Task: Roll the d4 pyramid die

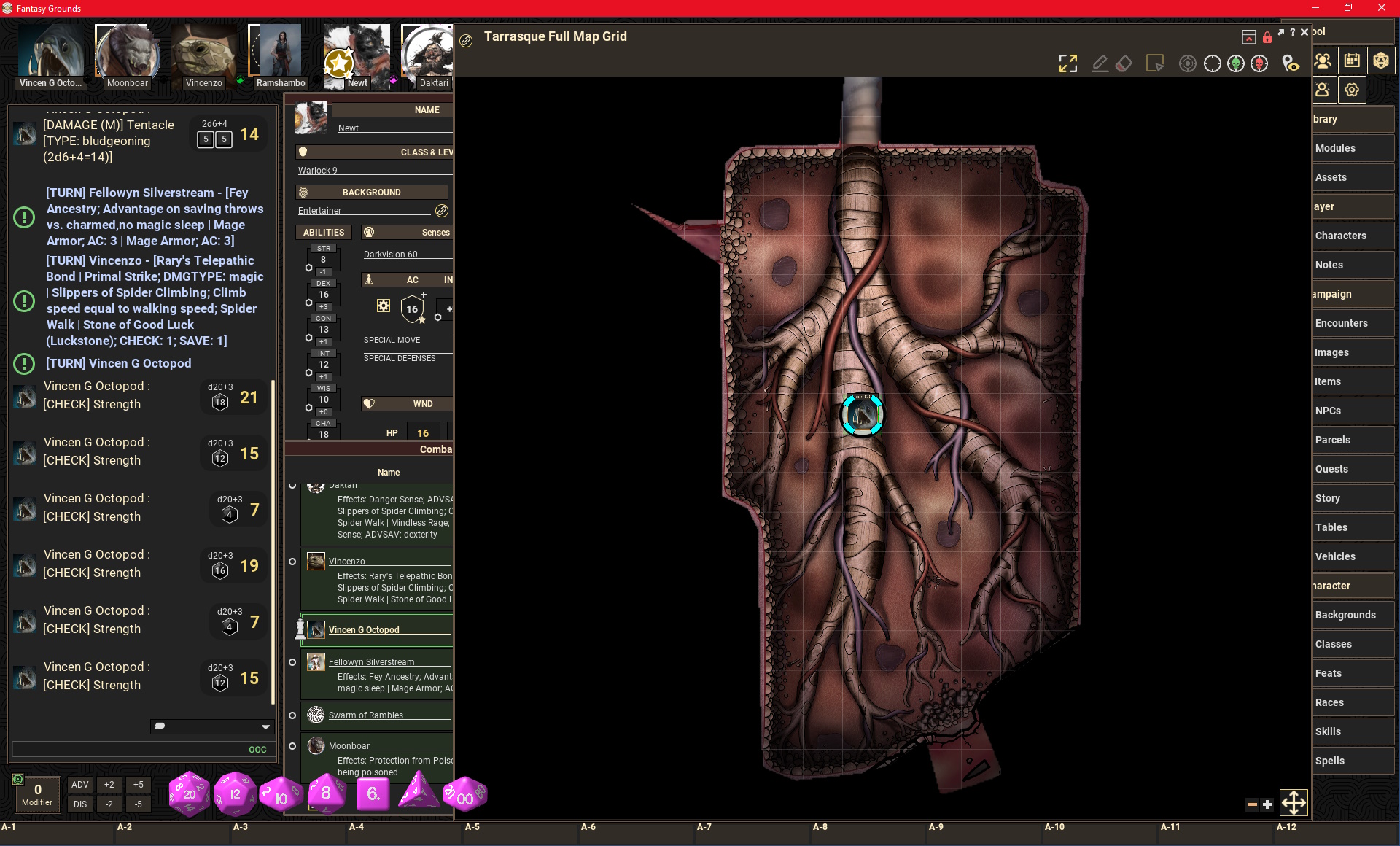Action: pyautogui.click(x=418, y=792)
